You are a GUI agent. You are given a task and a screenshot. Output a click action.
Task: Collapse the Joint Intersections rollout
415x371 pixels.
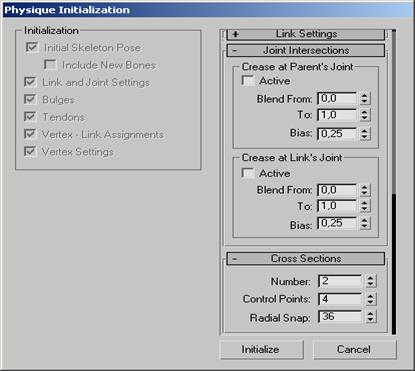pyautogui.click(x=306, y=50)
